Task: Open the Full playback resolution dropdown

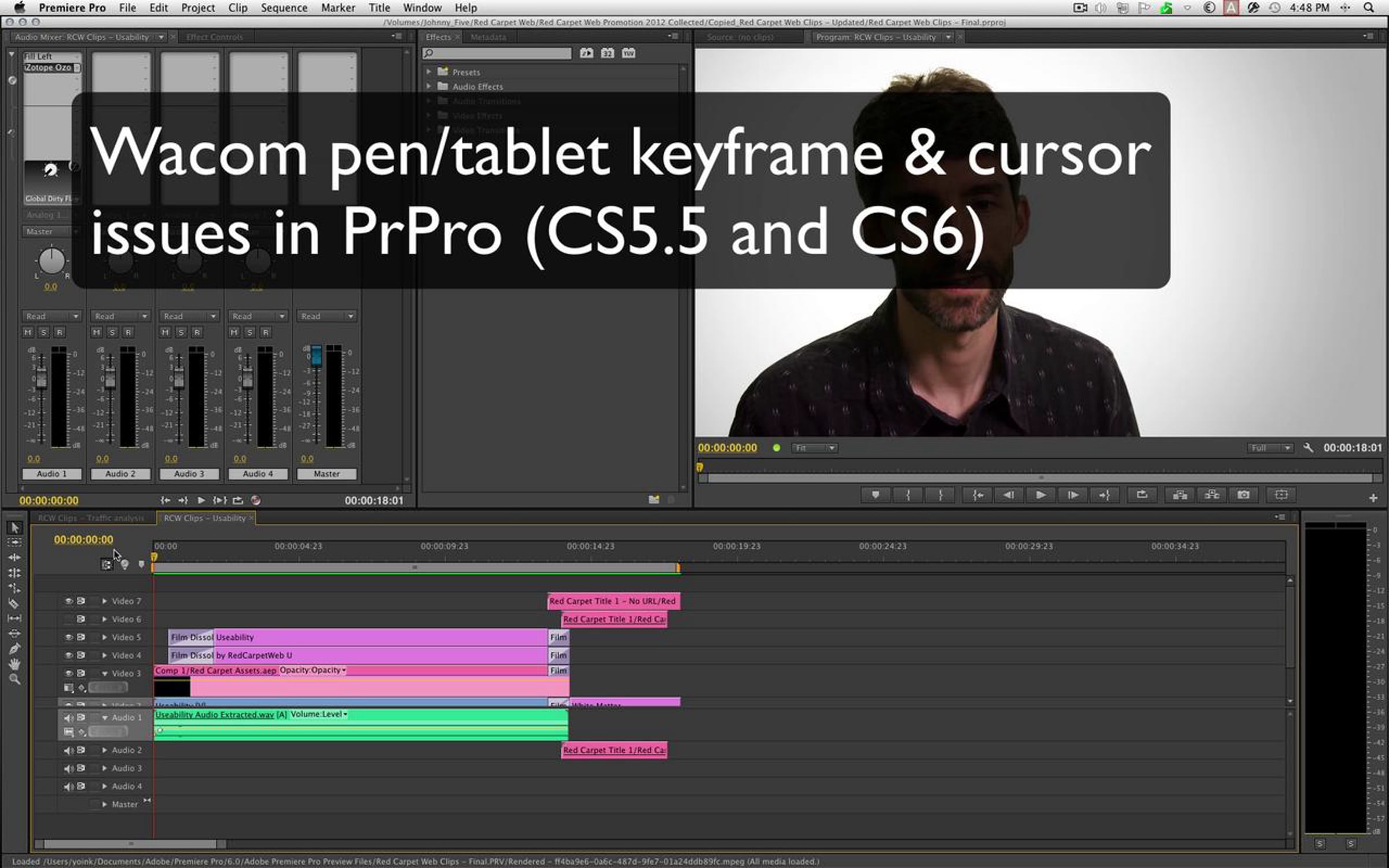Action: point(1270,448)
